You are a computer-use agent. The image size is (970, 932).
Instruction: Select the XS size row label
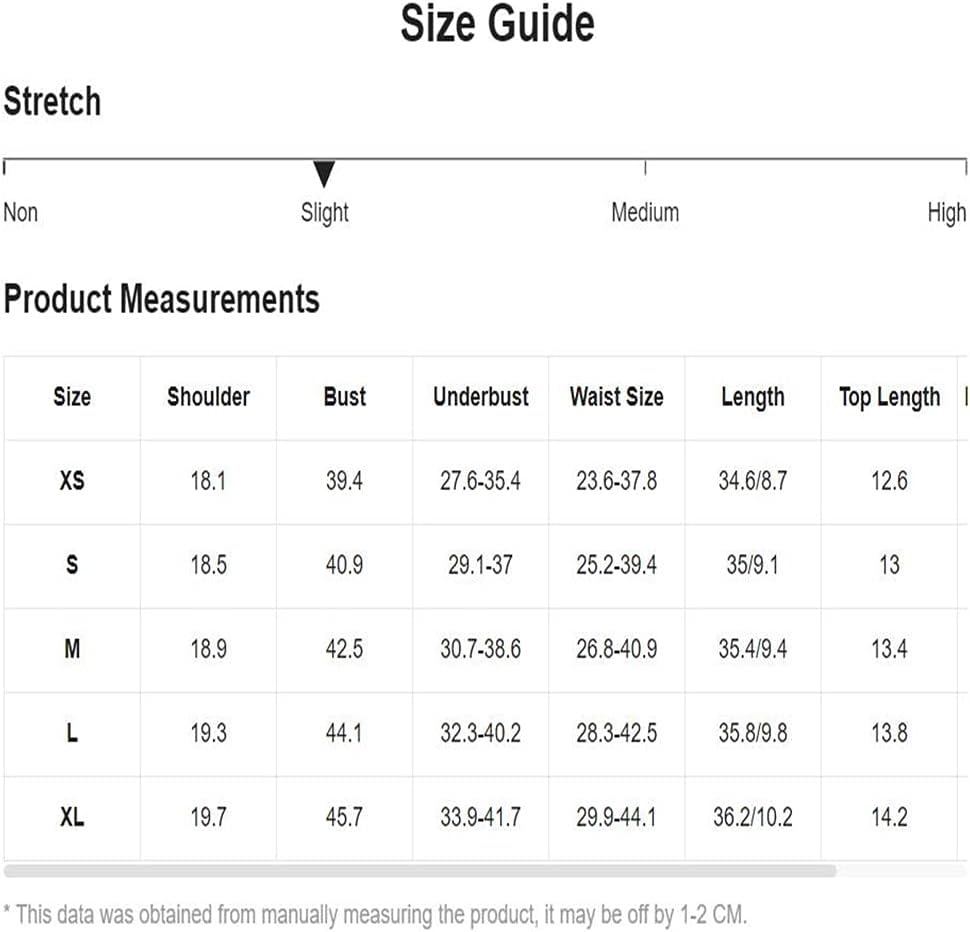point(72,481)
